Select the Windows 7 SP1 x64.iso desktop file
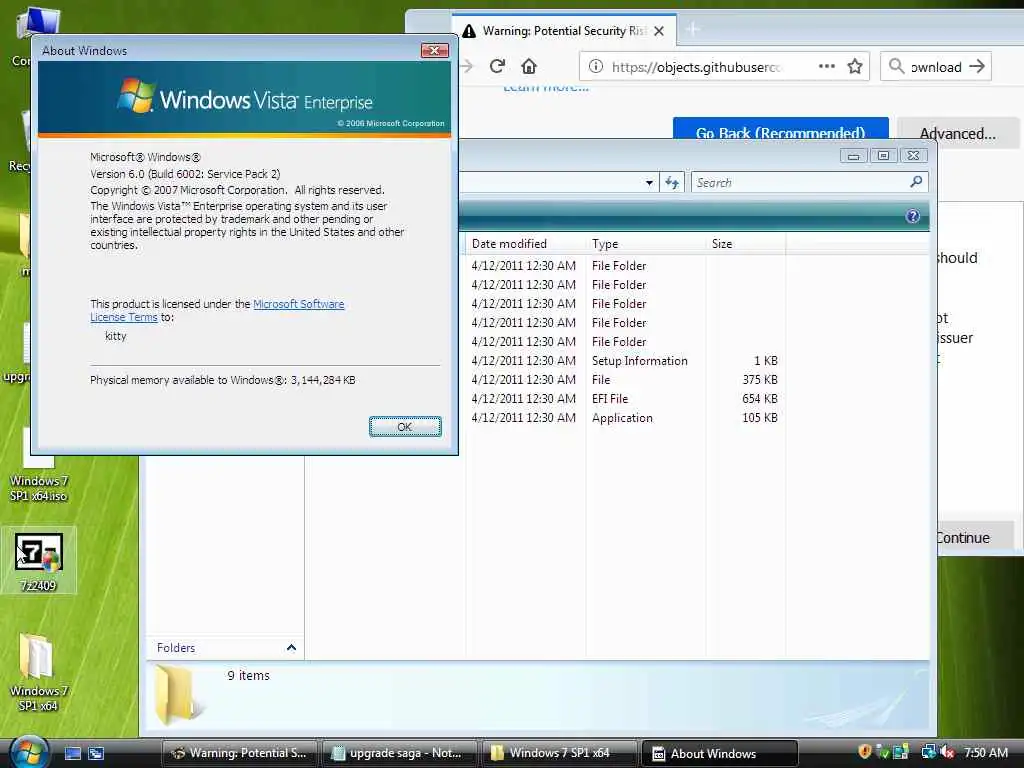 (39, 465)
